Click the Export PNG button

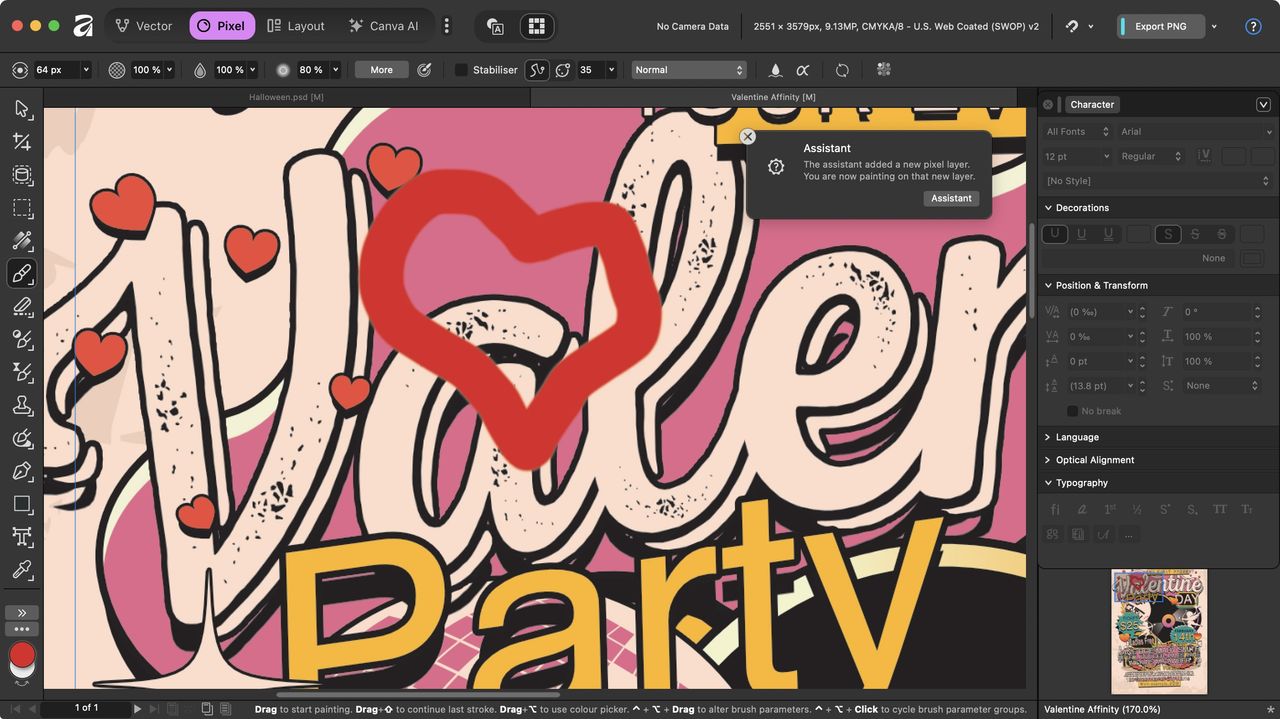1160,26
